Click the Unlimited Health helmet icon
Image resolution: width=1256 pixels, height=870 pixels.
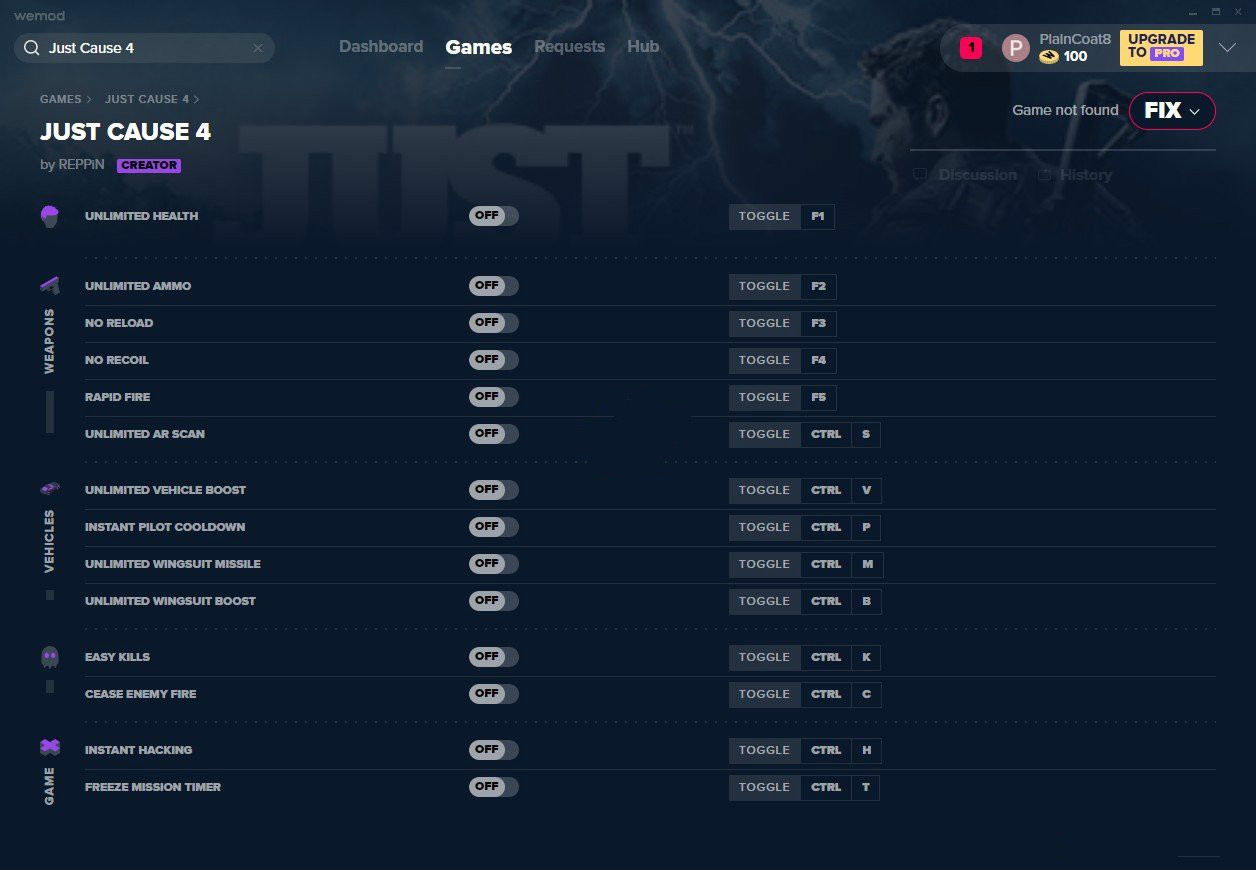click(50, 216)
